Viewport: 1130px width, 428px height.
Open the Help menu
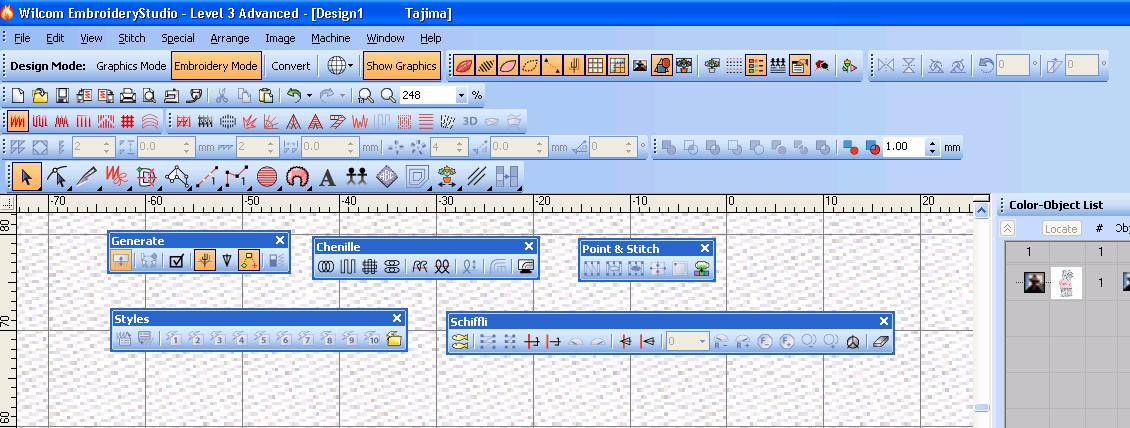pos(431,38)
